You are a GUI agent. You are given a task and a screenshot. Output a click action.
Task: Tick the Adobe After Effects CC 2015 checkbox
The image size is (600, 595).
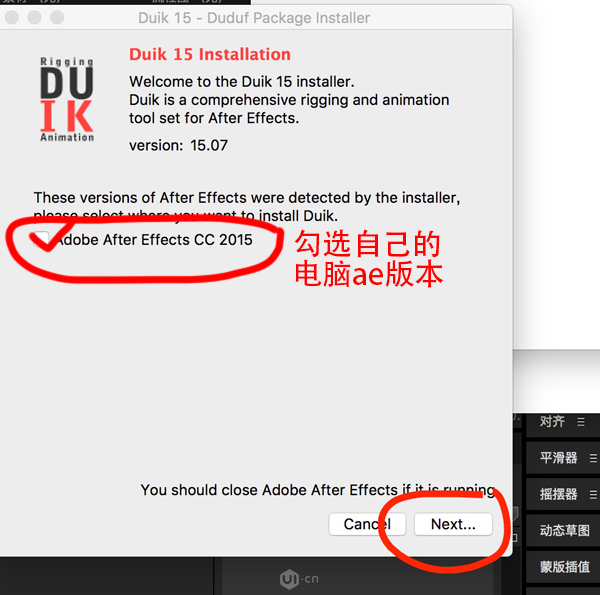point(41,240)
